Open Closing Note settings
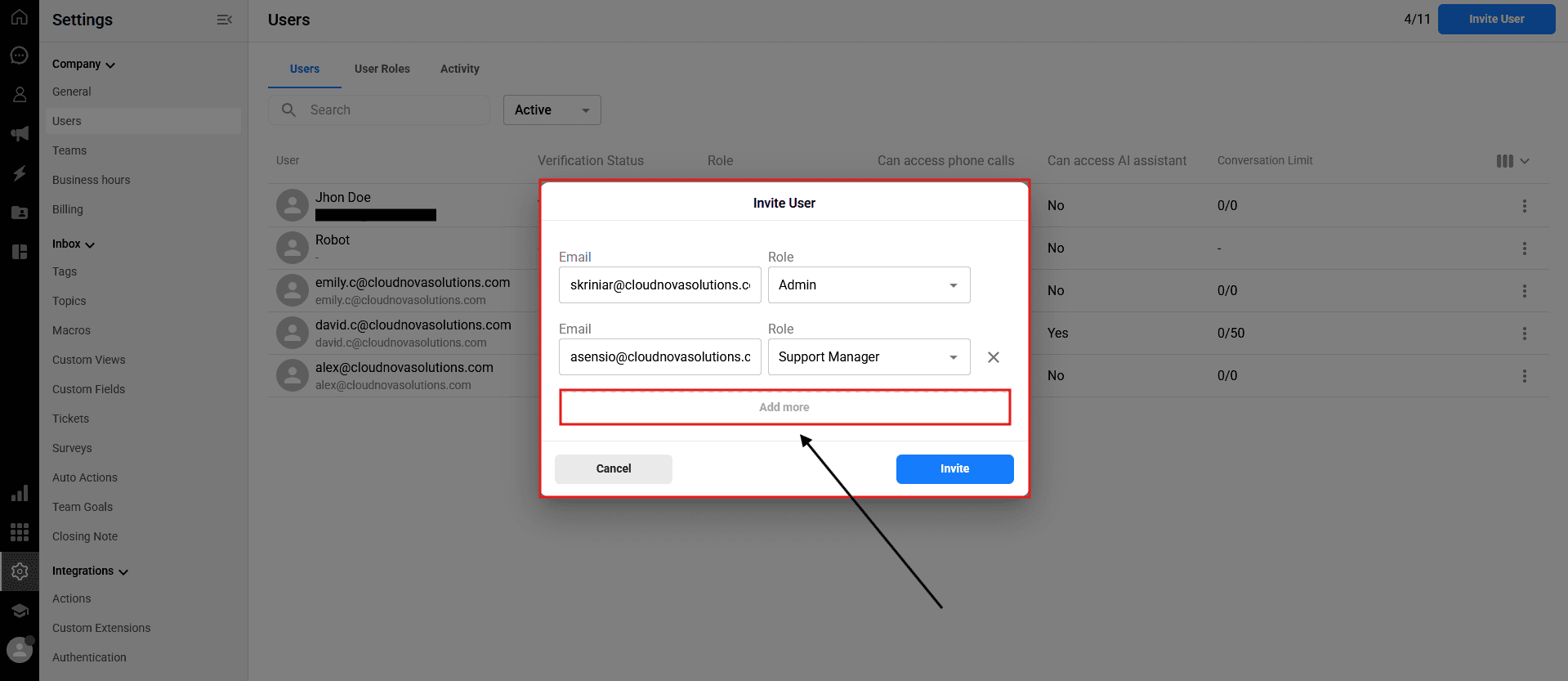This screenshot has width=1568, height=681. tap(85, 536)
